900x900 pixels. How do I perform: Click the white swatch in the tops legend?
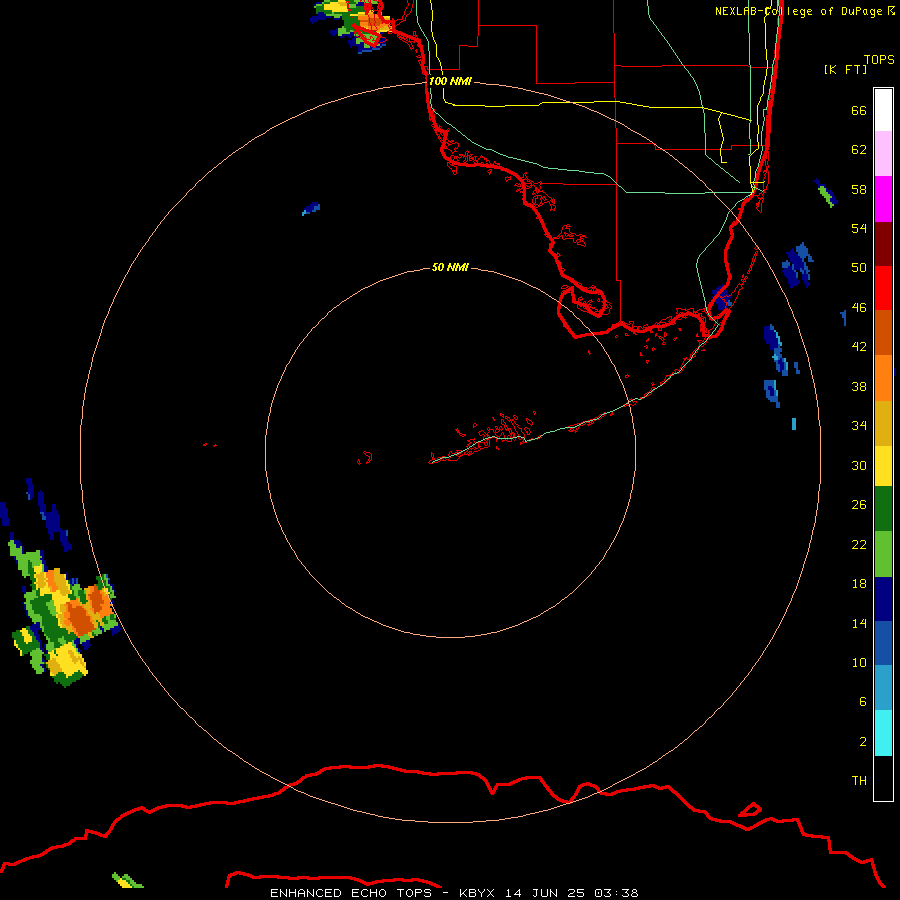coord(883,110)
